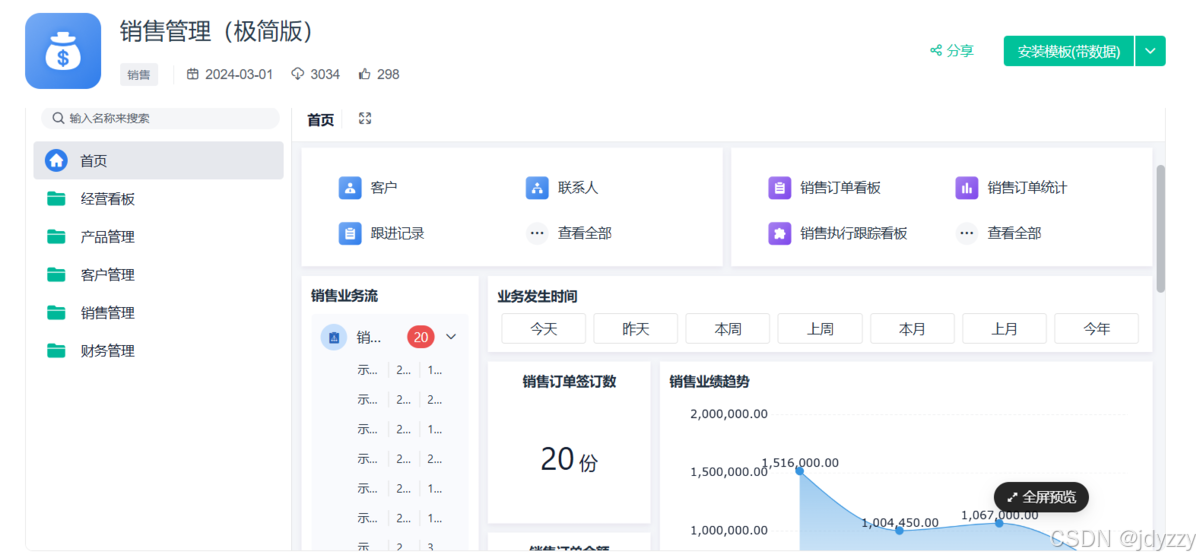Open 销售管理 in the sidebar
This screenshot has height=558, width=1200.
point(158,312)
